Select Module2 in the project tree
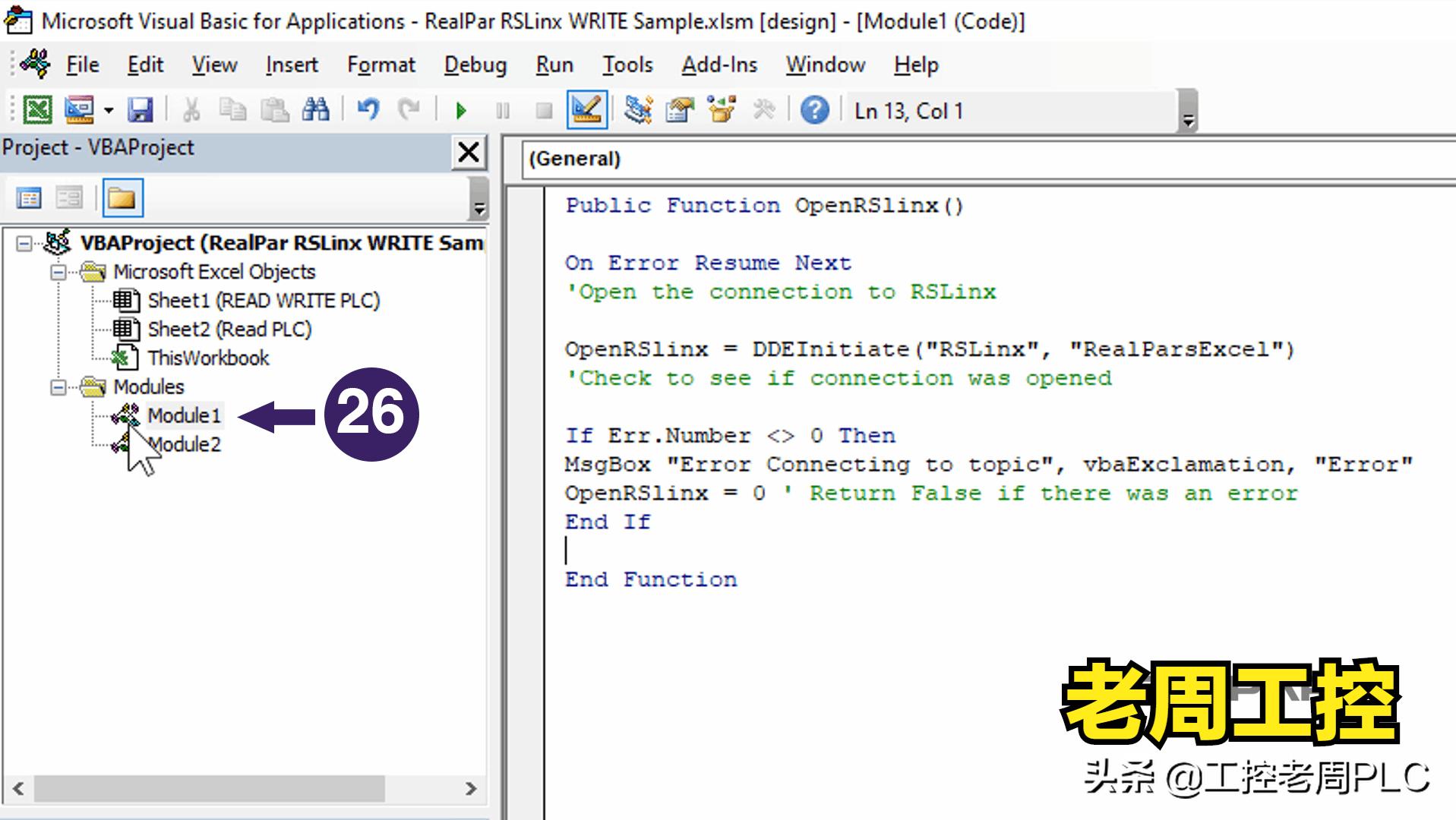The height and width of the screenshot is (820, 1456). [x=184, y=444]
